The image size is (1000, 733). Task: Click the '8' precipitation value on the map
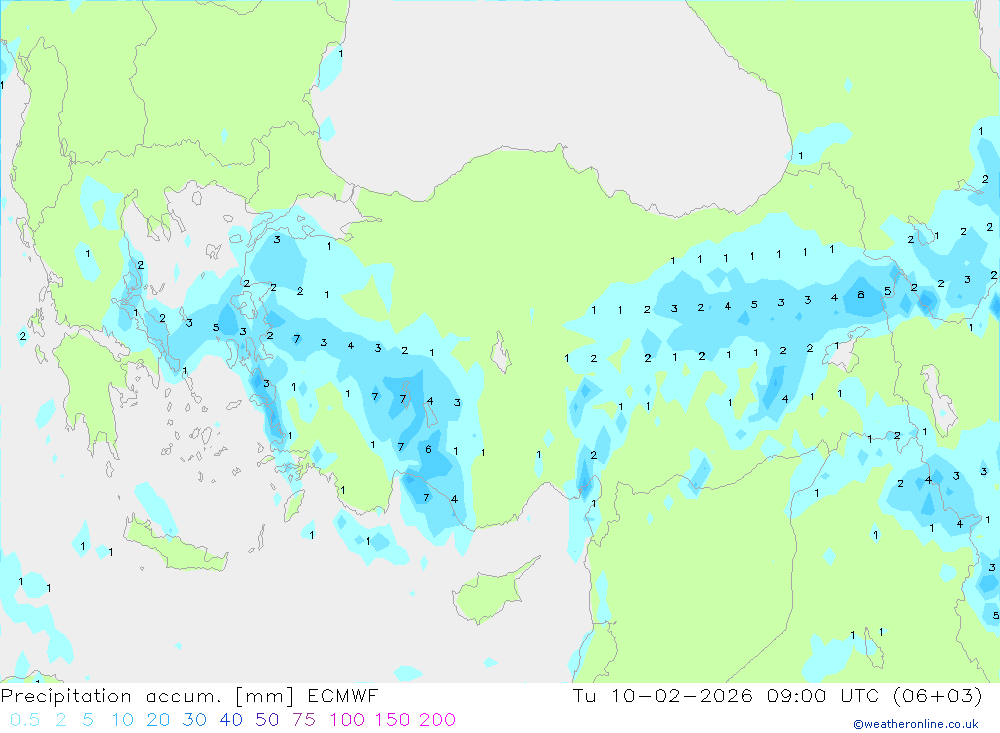pos(861,295)
